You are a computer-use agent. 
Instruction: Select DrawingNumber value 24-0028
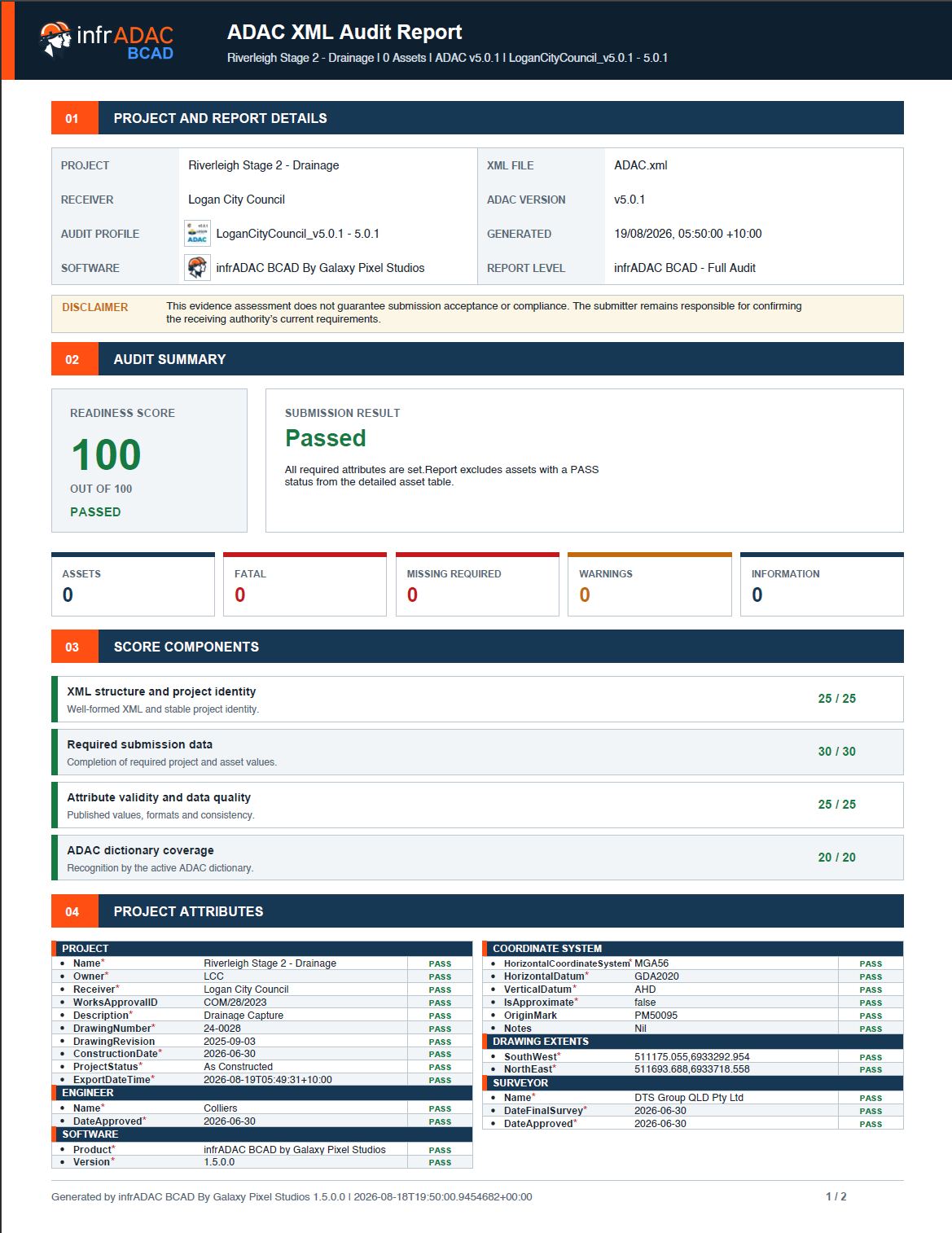click(222, 1029)
